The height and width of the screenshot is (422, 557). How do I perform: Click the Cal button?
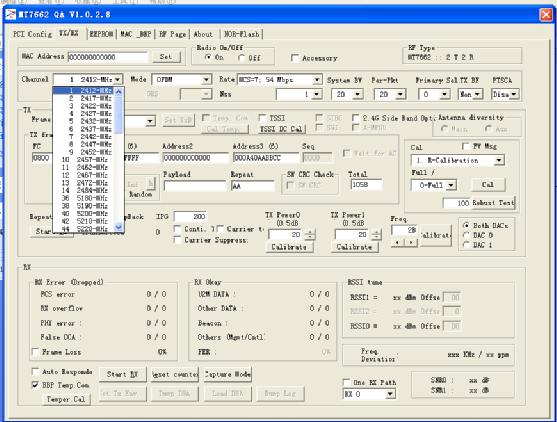click(x=488, y=185)
